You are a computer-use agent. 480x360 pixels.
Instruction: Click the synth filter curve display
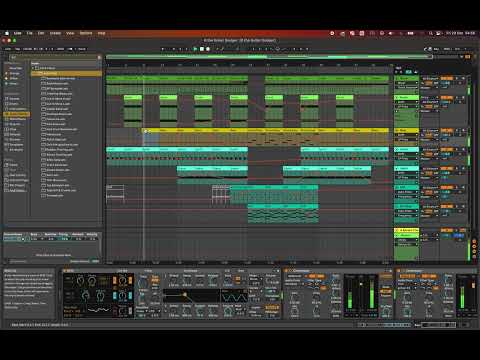[x=191, y=295]
